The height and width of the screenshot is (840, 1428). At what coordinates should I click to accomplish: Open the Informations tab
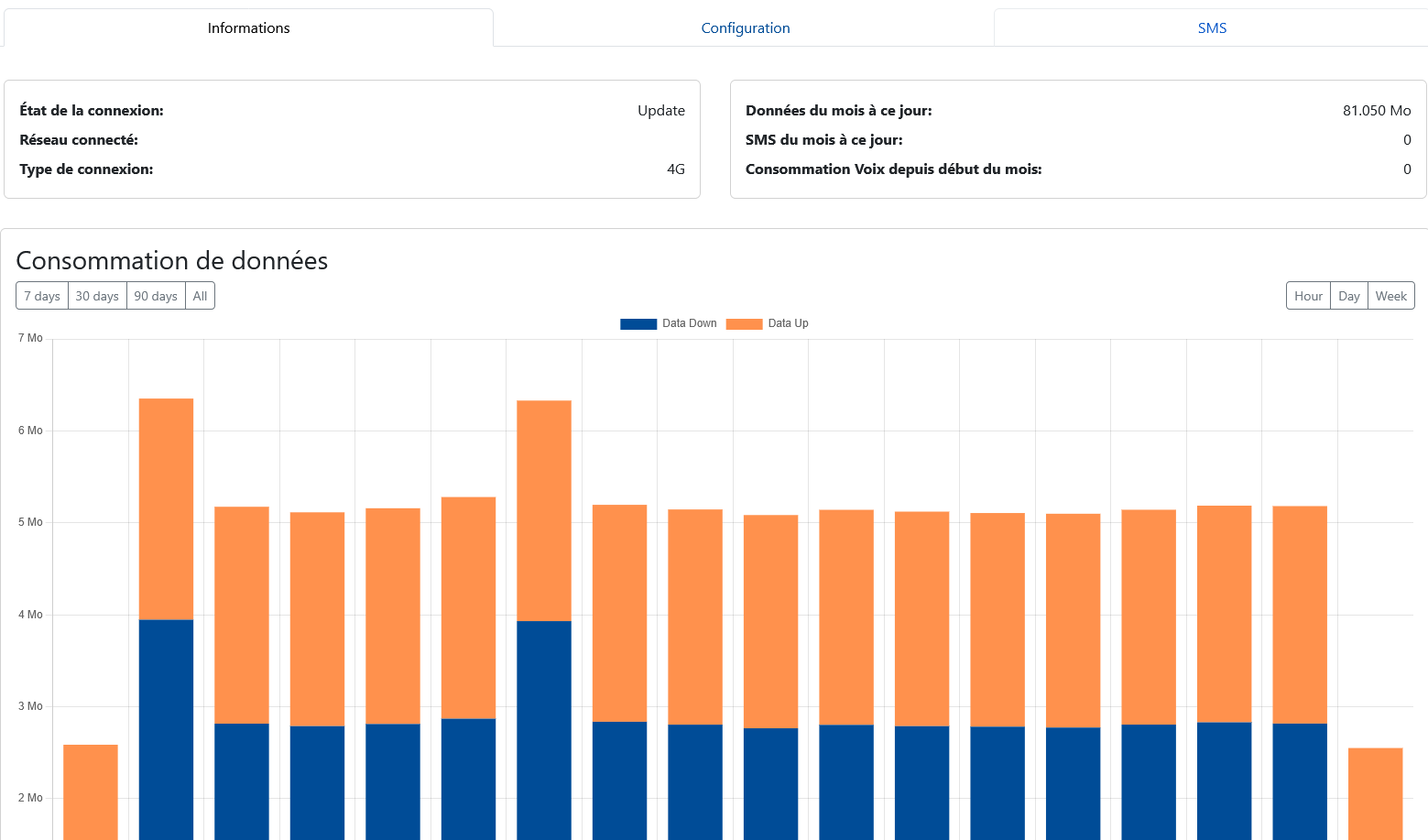click(248, 27)
